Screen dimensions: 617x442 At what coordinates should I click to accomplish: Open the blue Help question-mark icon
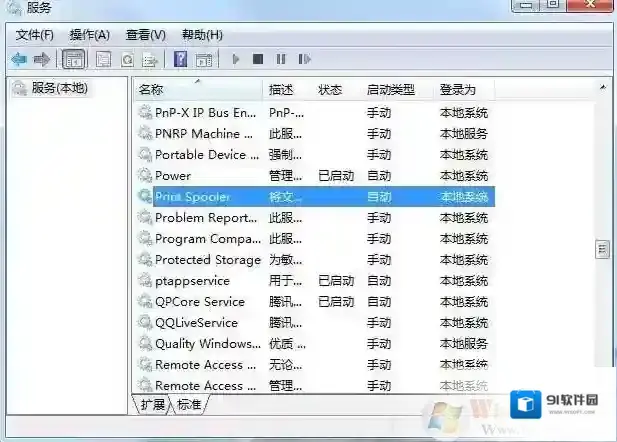(x=180, y=60)
